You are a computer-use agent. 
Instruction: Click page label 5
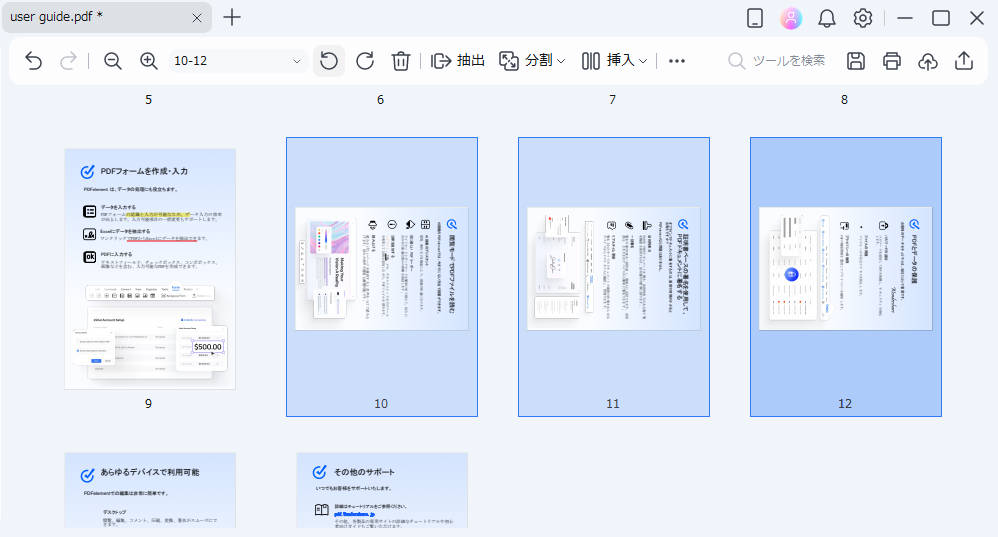(x=148, y=100)
